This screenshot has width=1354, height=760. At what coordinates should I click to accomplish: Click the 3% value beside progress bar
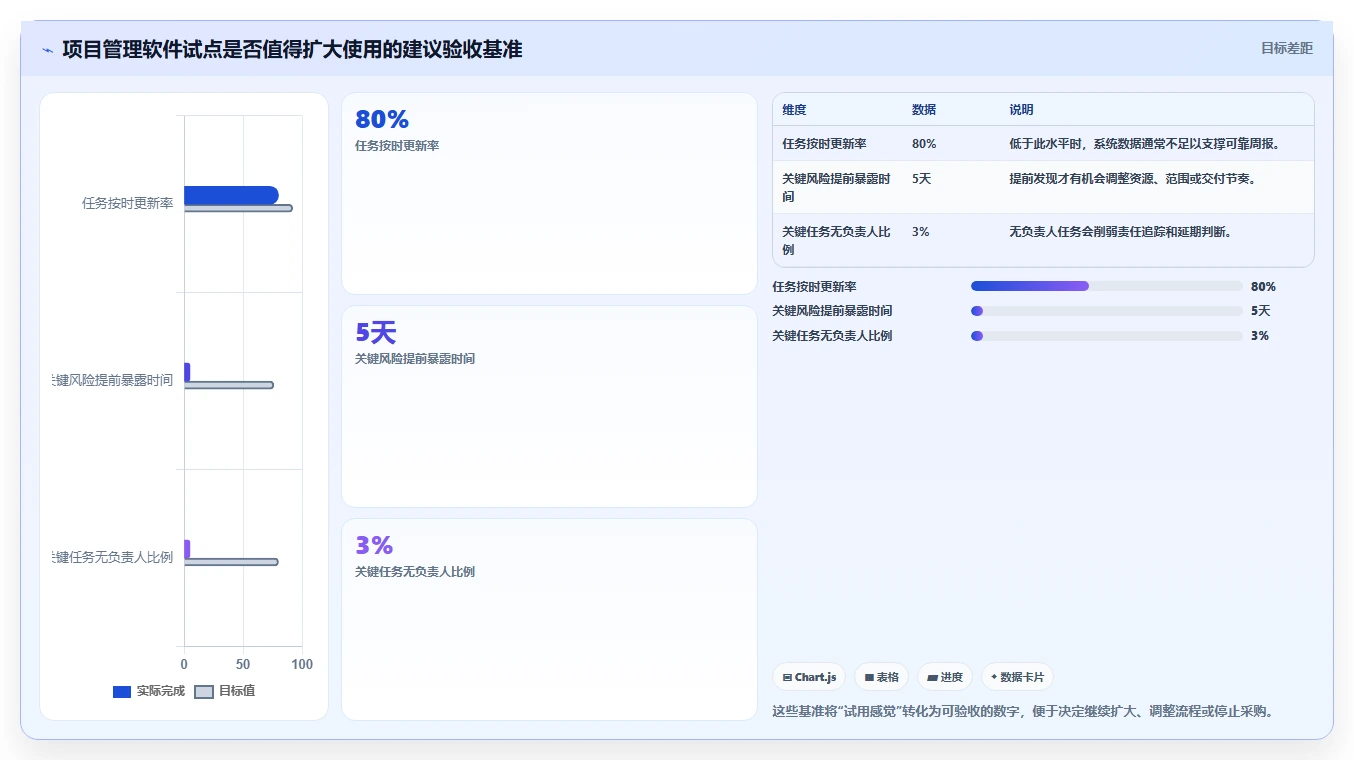coord(1260,336)
